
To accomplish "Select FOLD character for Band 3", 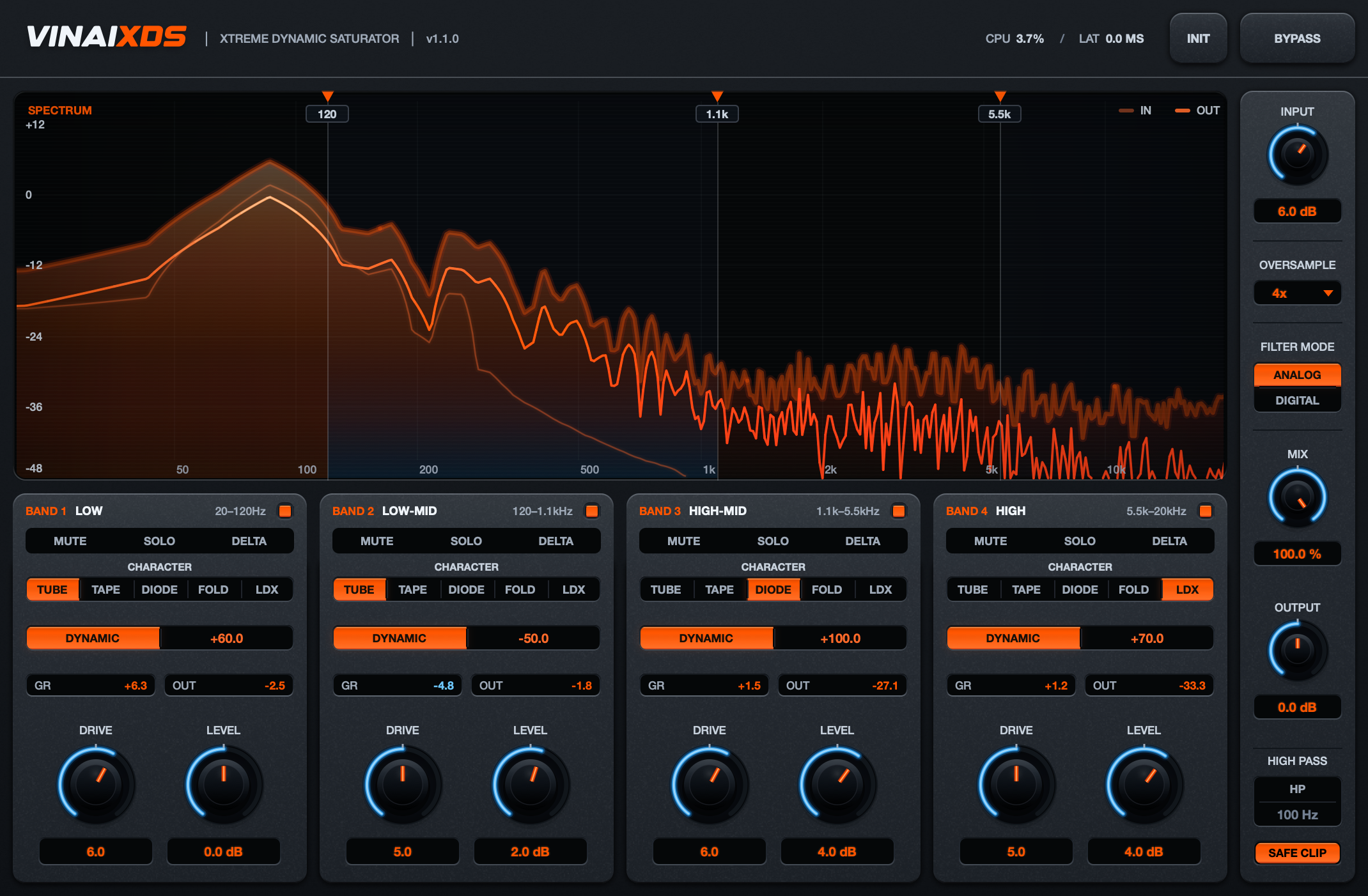I will [827, 589].
